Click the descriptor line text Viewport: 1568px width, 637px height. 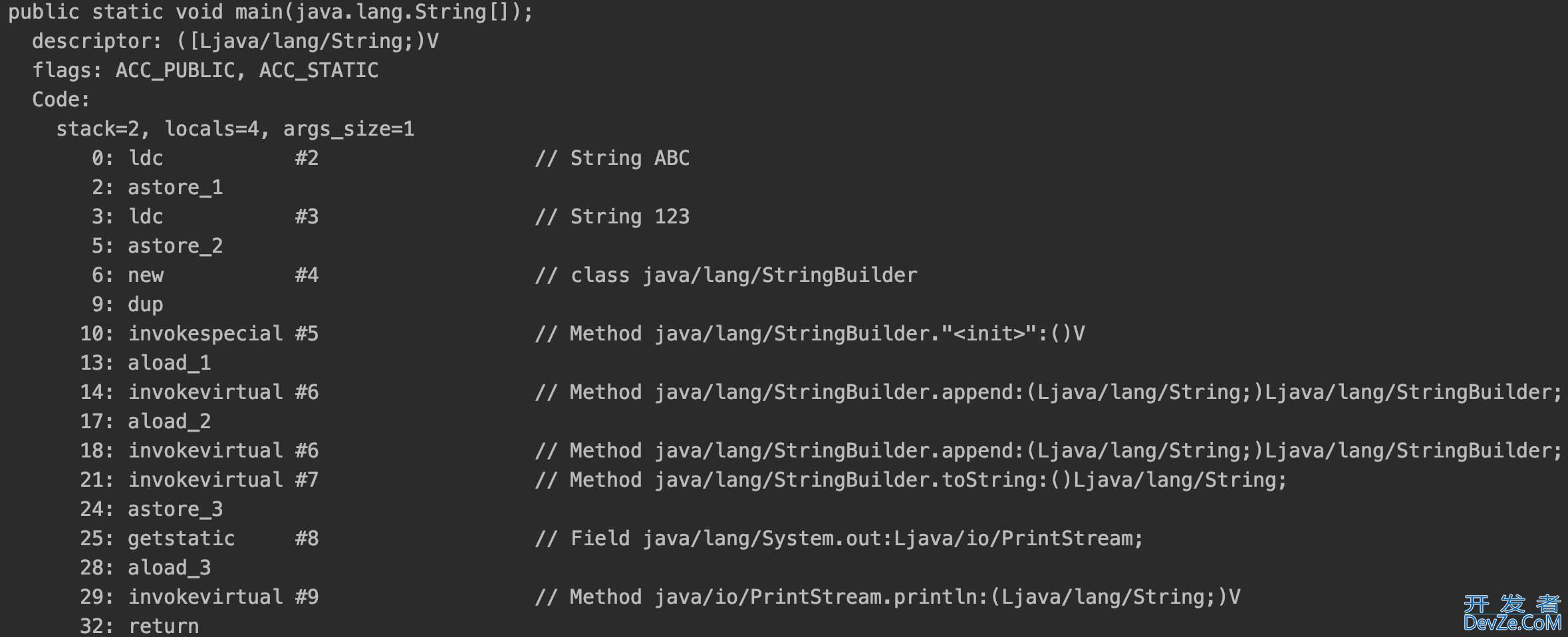coord(235,41)
